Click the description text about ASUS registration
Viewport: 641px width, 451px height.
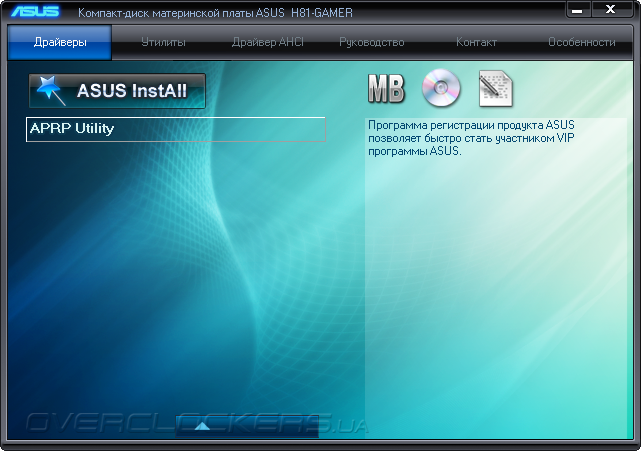click(x=471, y=138)
